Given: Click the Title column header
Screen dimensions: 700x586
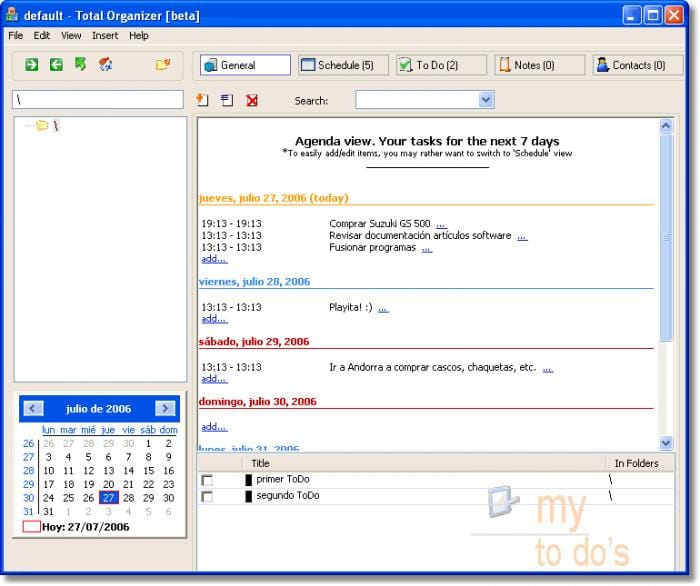Looking at the screenshot, I should 423,463.
